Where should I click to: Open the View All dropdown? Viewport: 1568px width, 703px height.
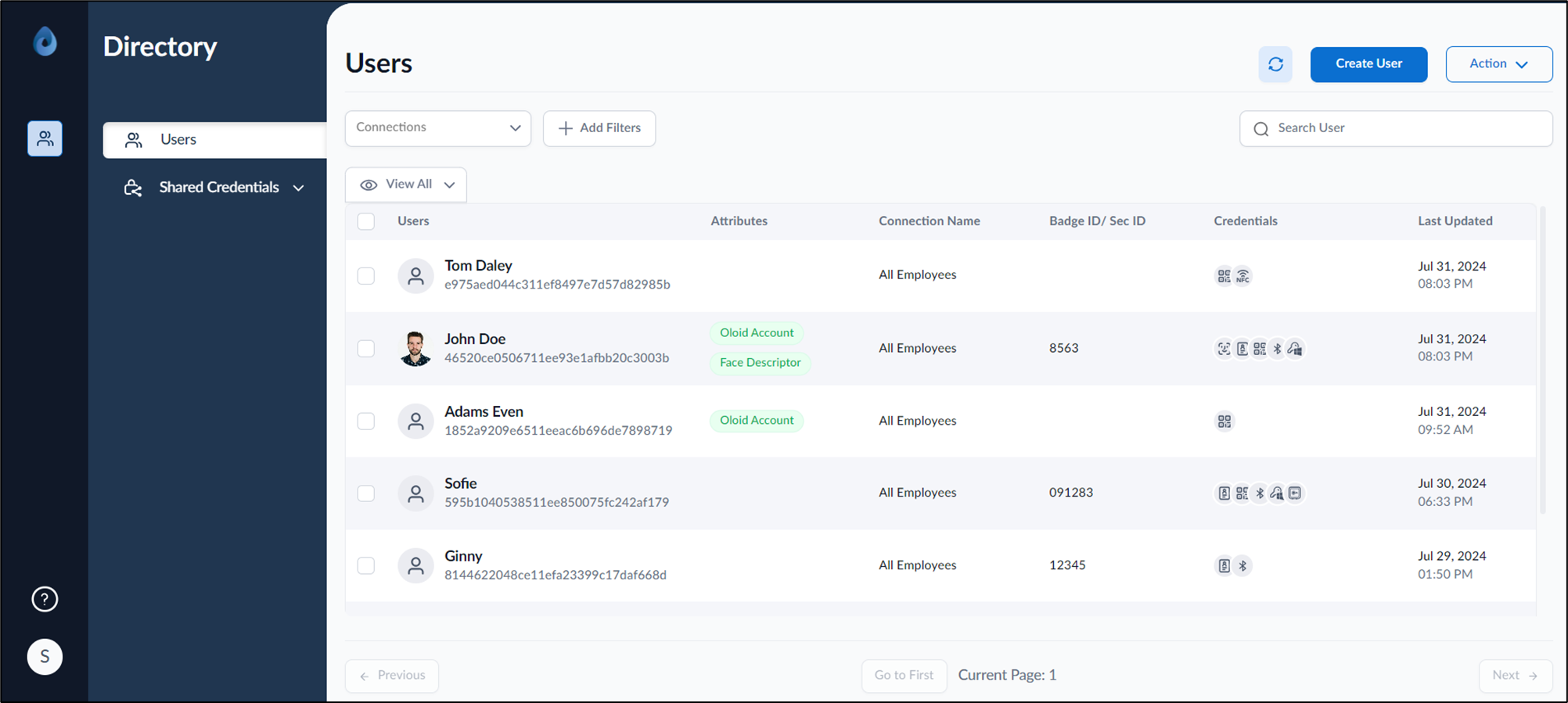click(405, 185)
